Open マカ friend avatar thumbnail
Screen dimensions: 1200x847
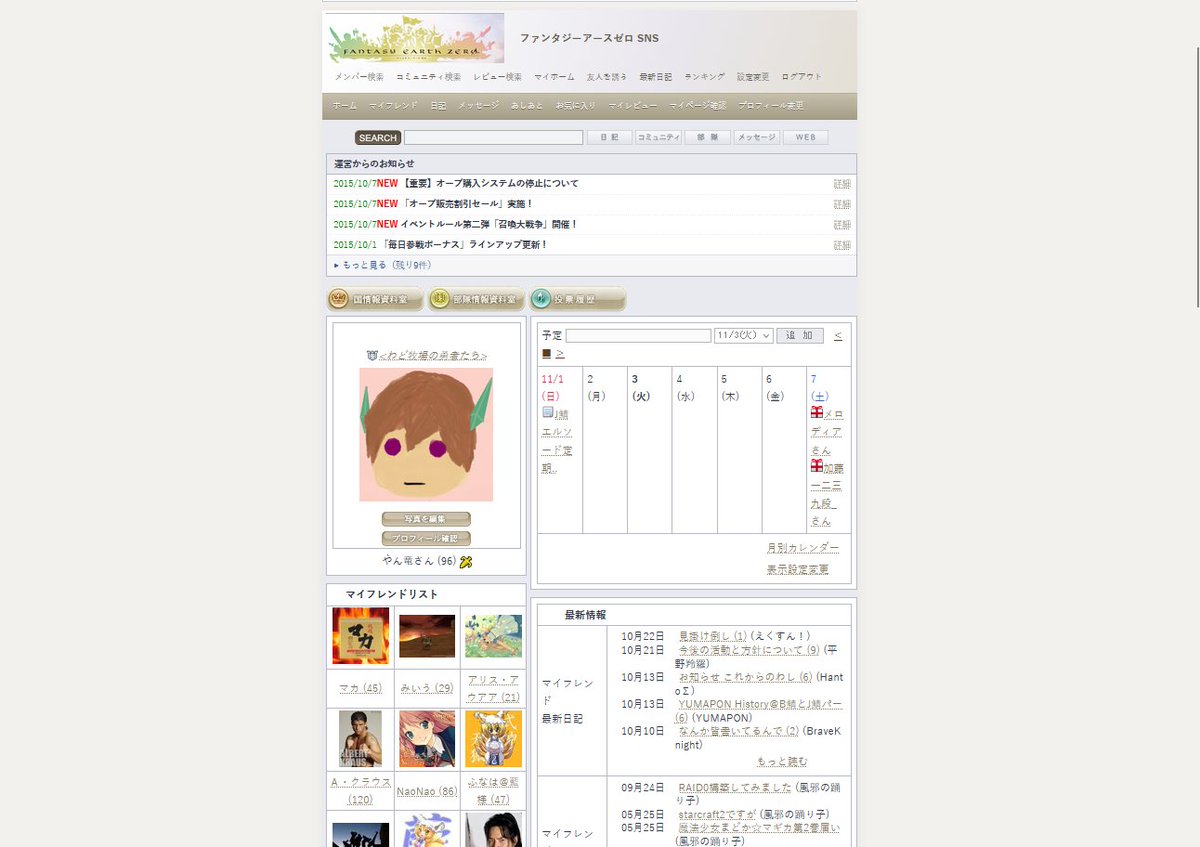(x=360, y=636)
